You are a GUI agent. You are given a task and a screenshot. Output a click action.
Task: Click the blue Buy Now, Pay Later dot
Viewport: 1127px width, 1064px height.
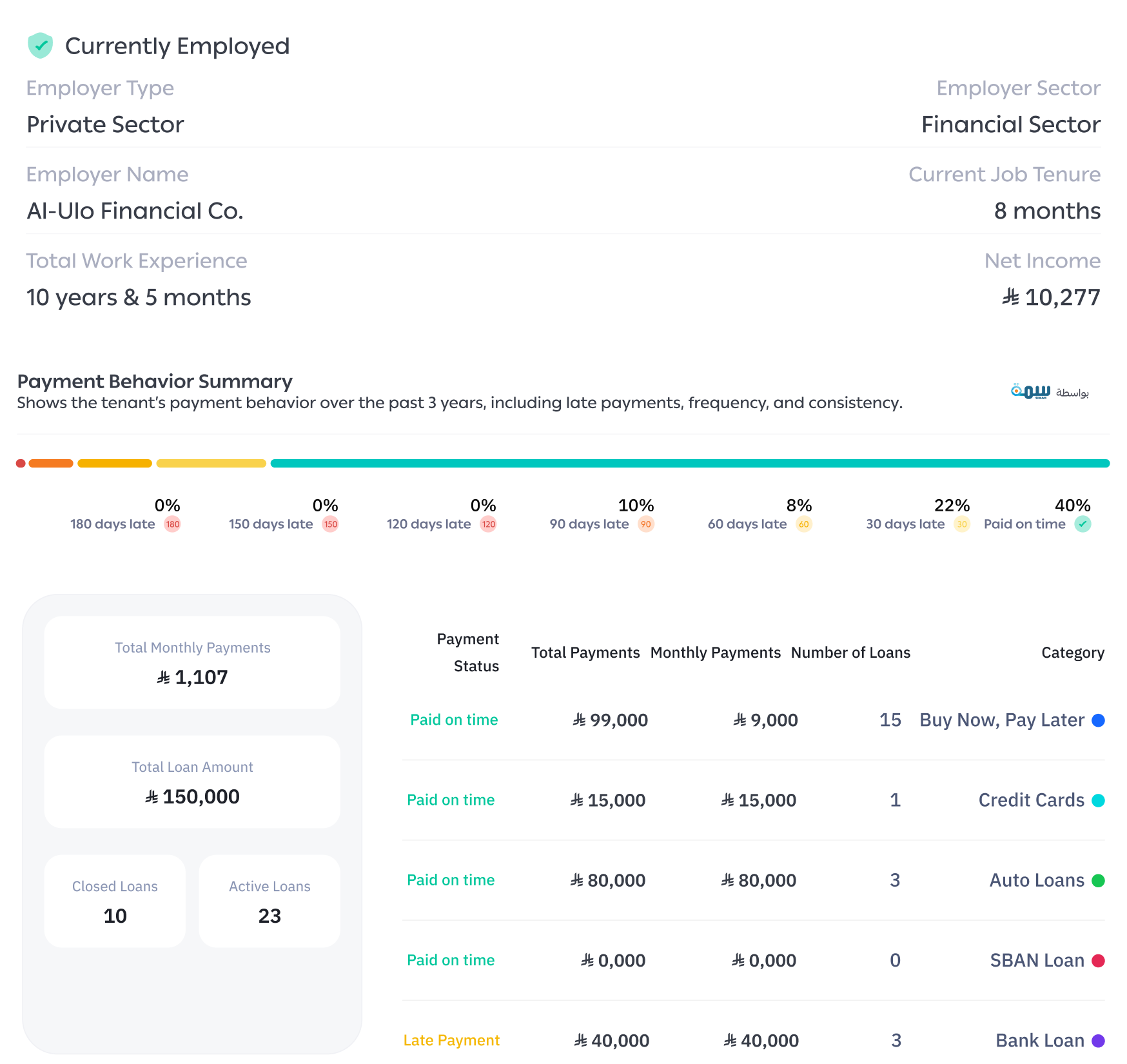point(1098,720)
